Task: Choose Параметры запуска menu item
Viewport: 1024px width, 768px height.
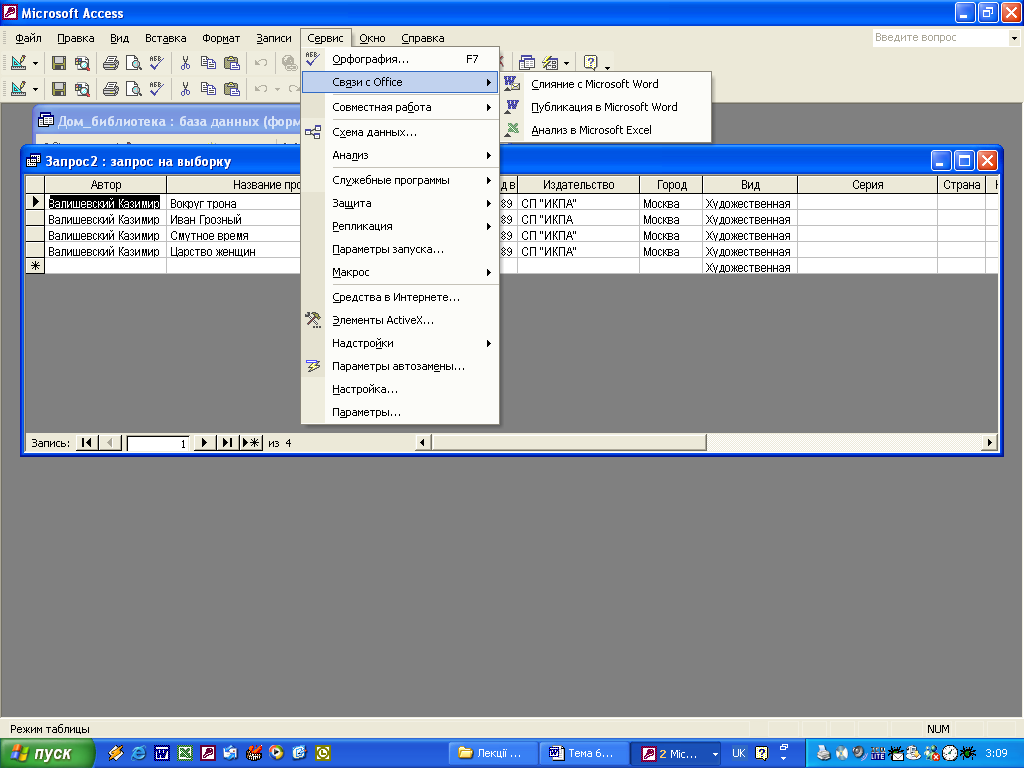Action: coord(400,249)
